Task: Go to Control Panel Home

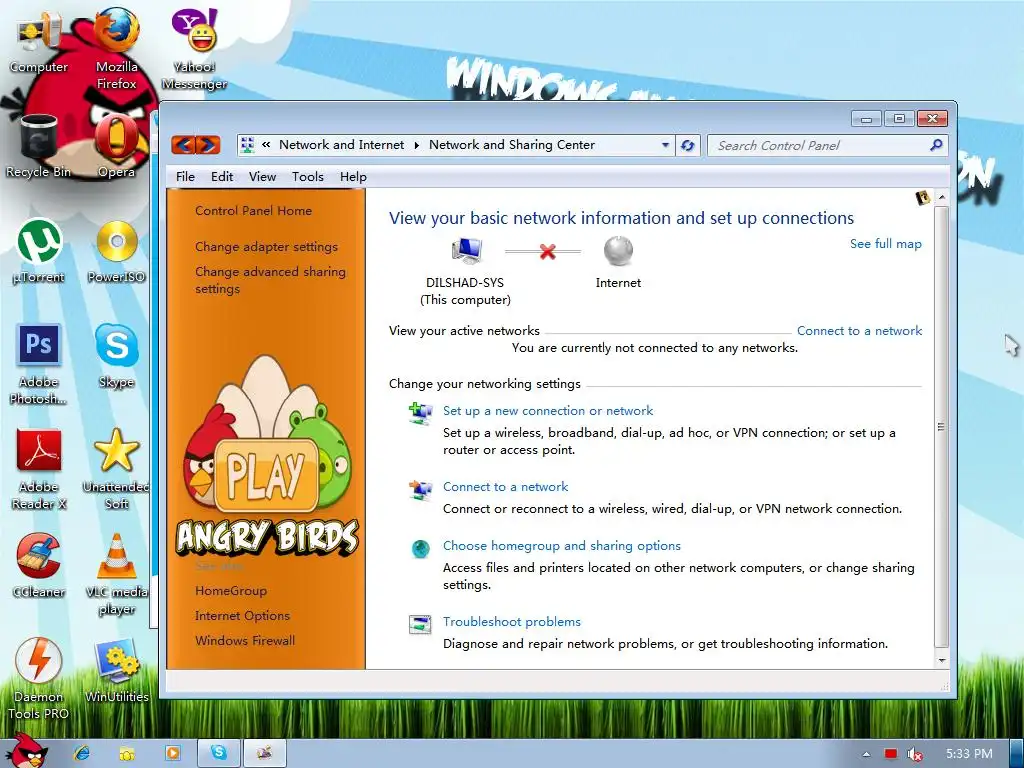Action: click(x=253, y=211)
